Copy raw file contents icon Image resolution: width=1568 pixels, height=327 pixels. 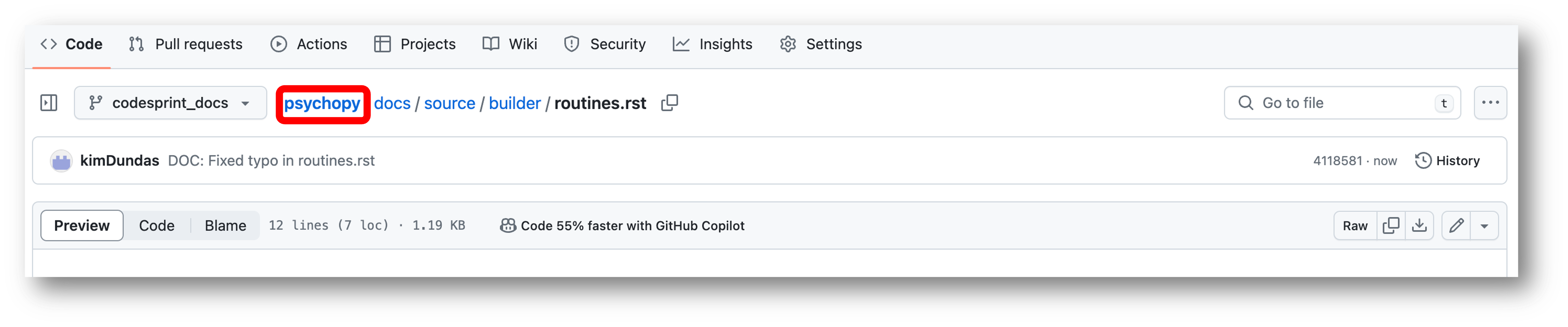click(1391, 226)
